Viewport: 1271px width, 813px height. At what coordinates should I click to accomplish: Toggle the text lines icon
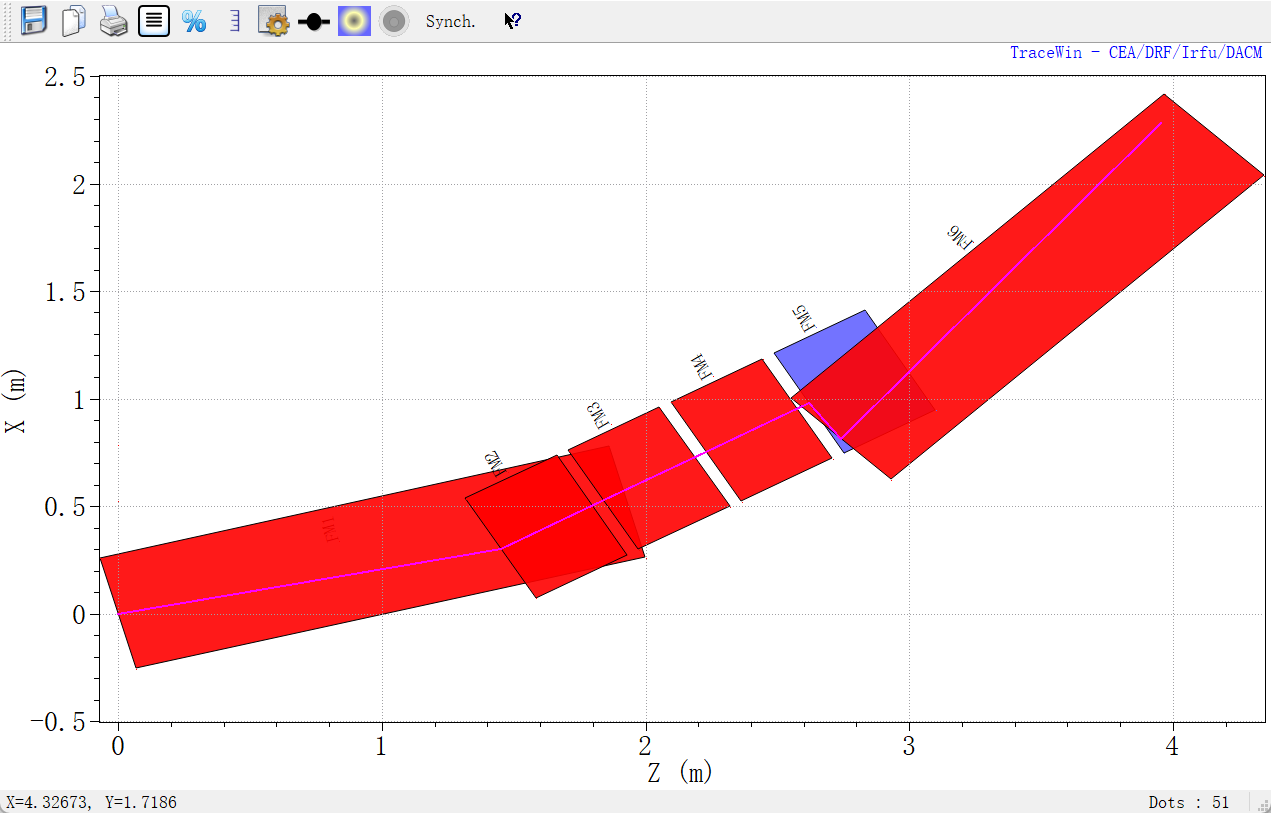153,21
